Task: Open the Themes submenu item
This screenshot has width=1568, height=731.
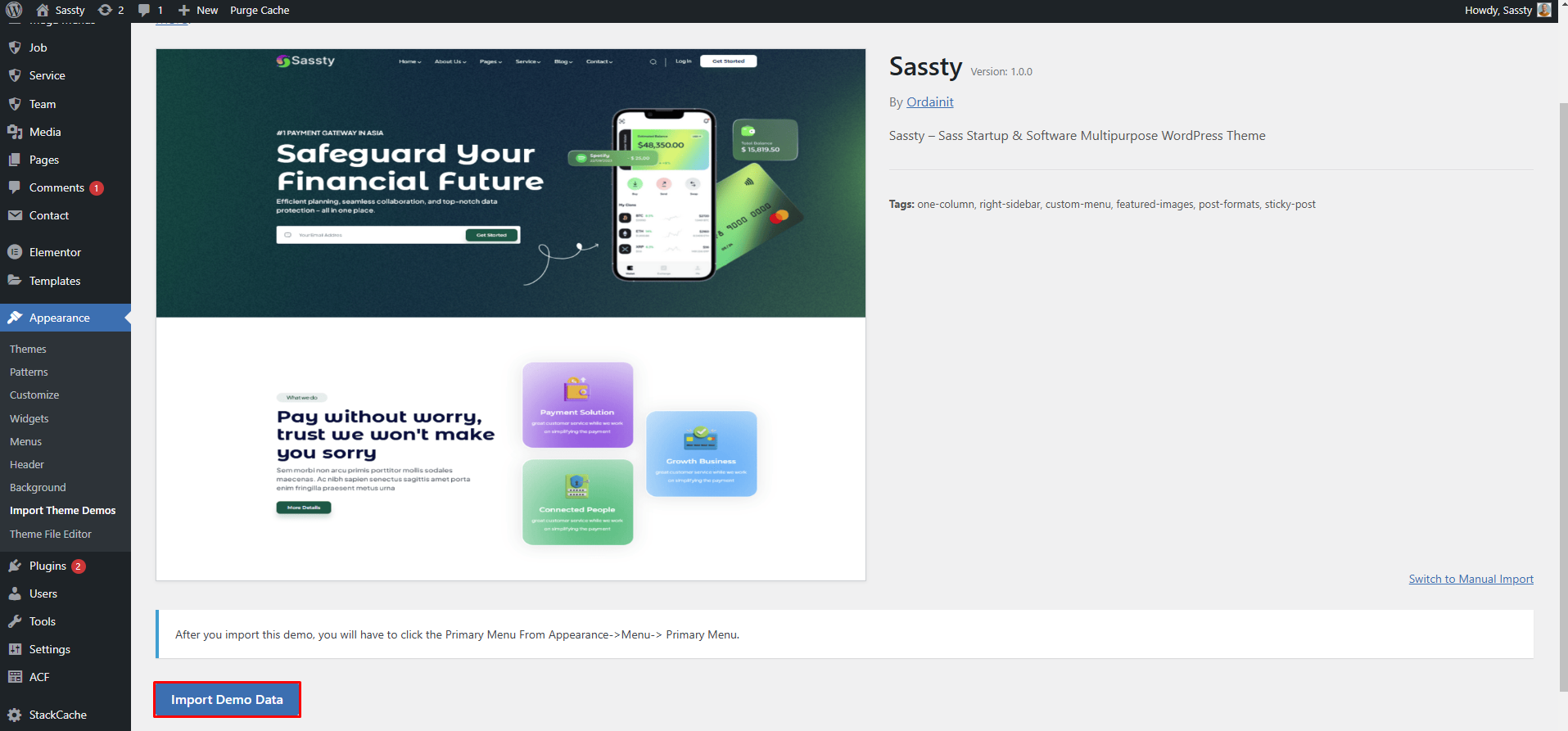Action: pos(28,349)
